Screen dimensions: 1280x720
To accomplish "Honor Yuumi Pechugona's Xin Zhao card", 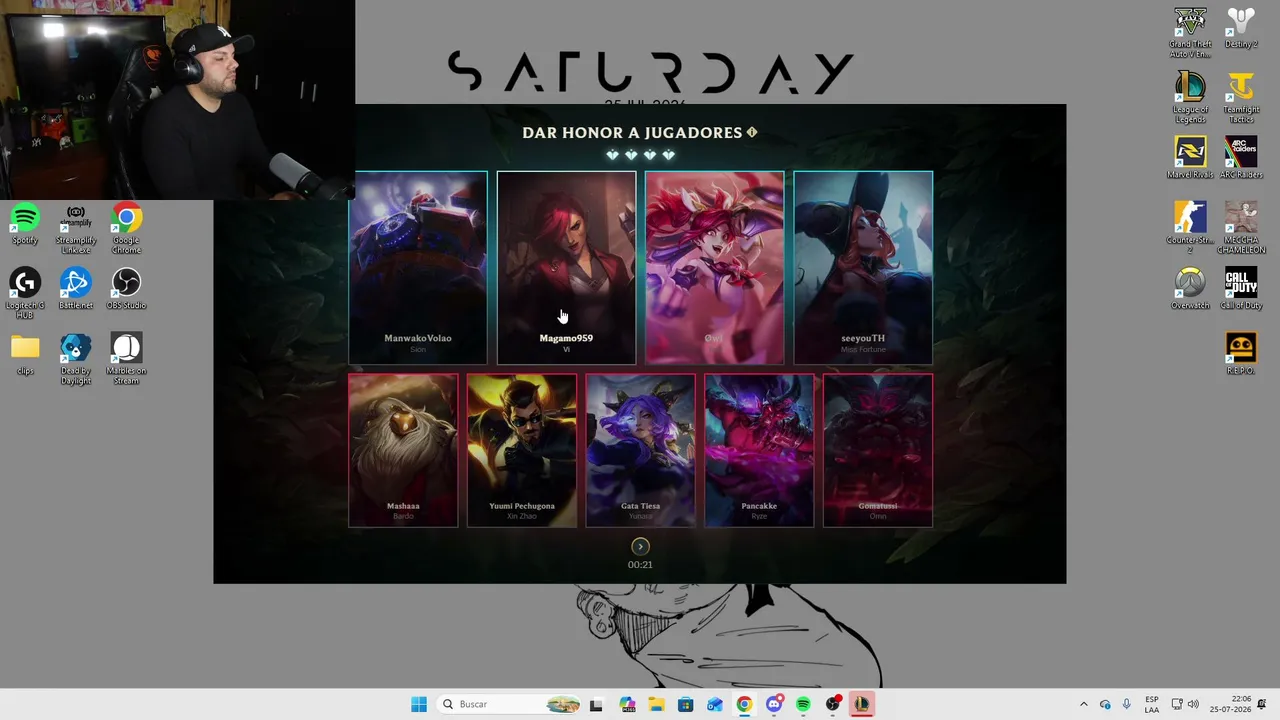I will click(522, 450).
